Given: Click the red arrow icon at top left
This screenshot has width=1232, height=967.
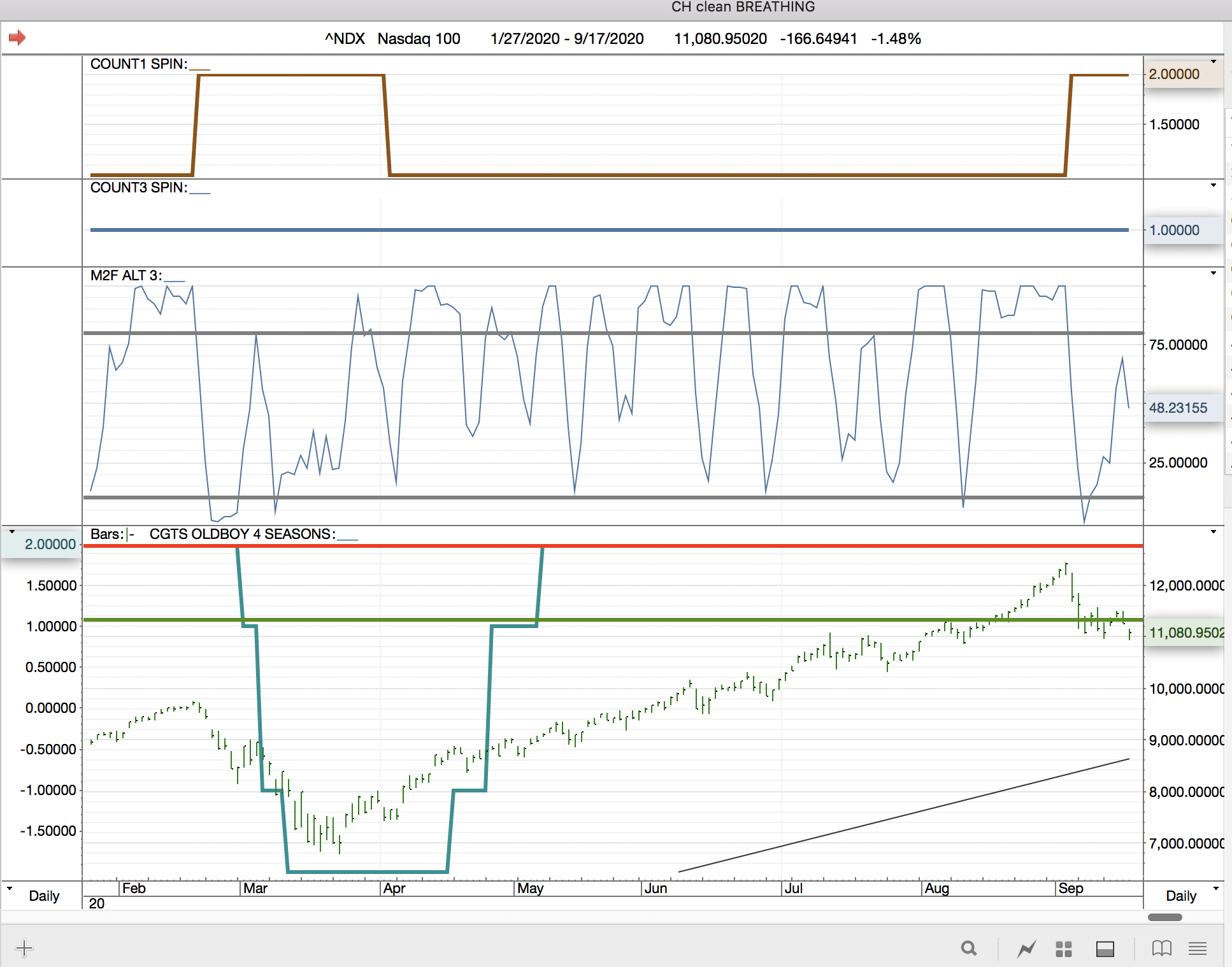Looking at the screenshot, I should pyautogui.click(x=17, y=38).
